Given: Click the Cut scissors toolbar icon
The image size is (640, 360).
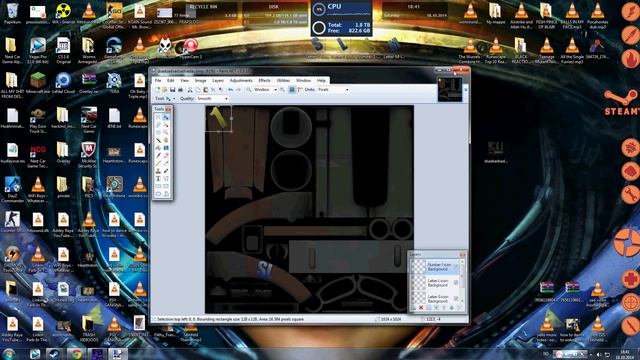Looking at the screenshot, I should [190, 89].
